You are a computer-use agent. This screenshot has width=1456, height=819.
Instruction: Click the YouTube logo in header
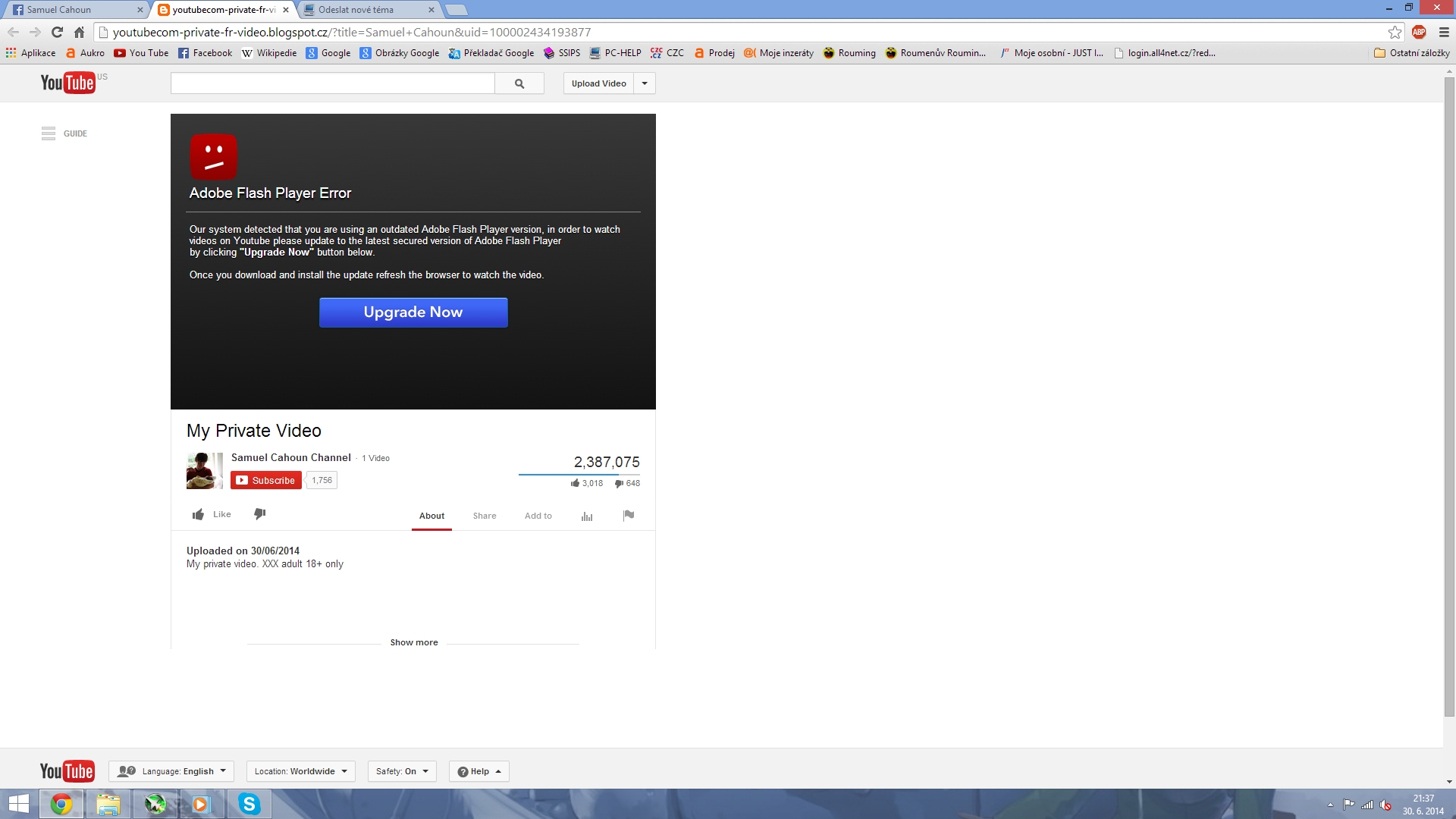[67, 83]
